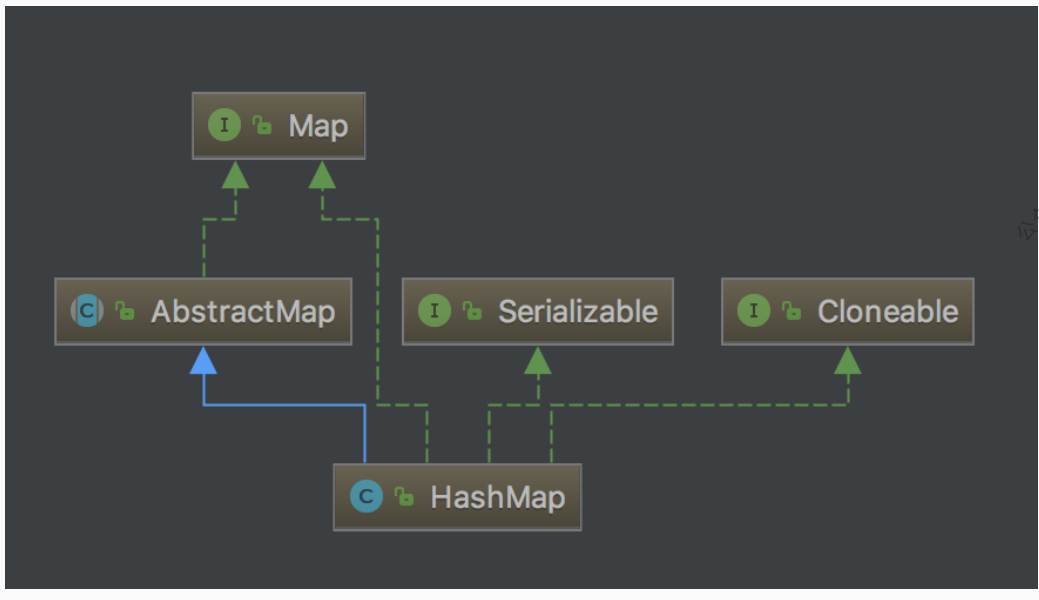Image resolution: width=1039 pixels, height=600 pixels.
Task: Click the lock icon next to AbstractMap
Action: (125, 311)
